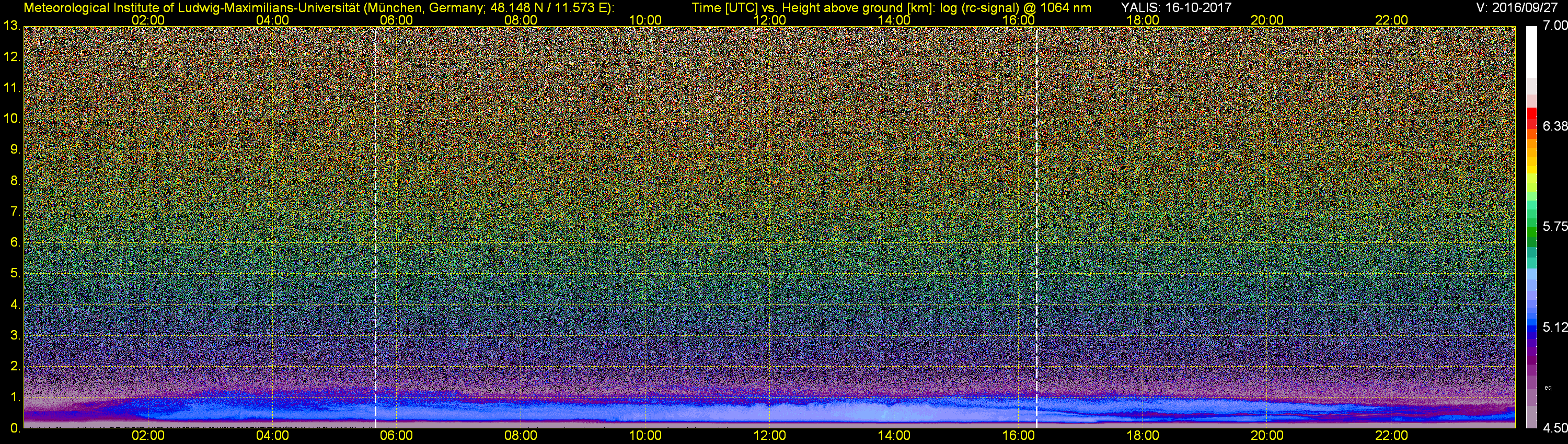Select the 6.38 color scale label
This screenshot has height=444, width=1568.
[x=1555, y=126]
